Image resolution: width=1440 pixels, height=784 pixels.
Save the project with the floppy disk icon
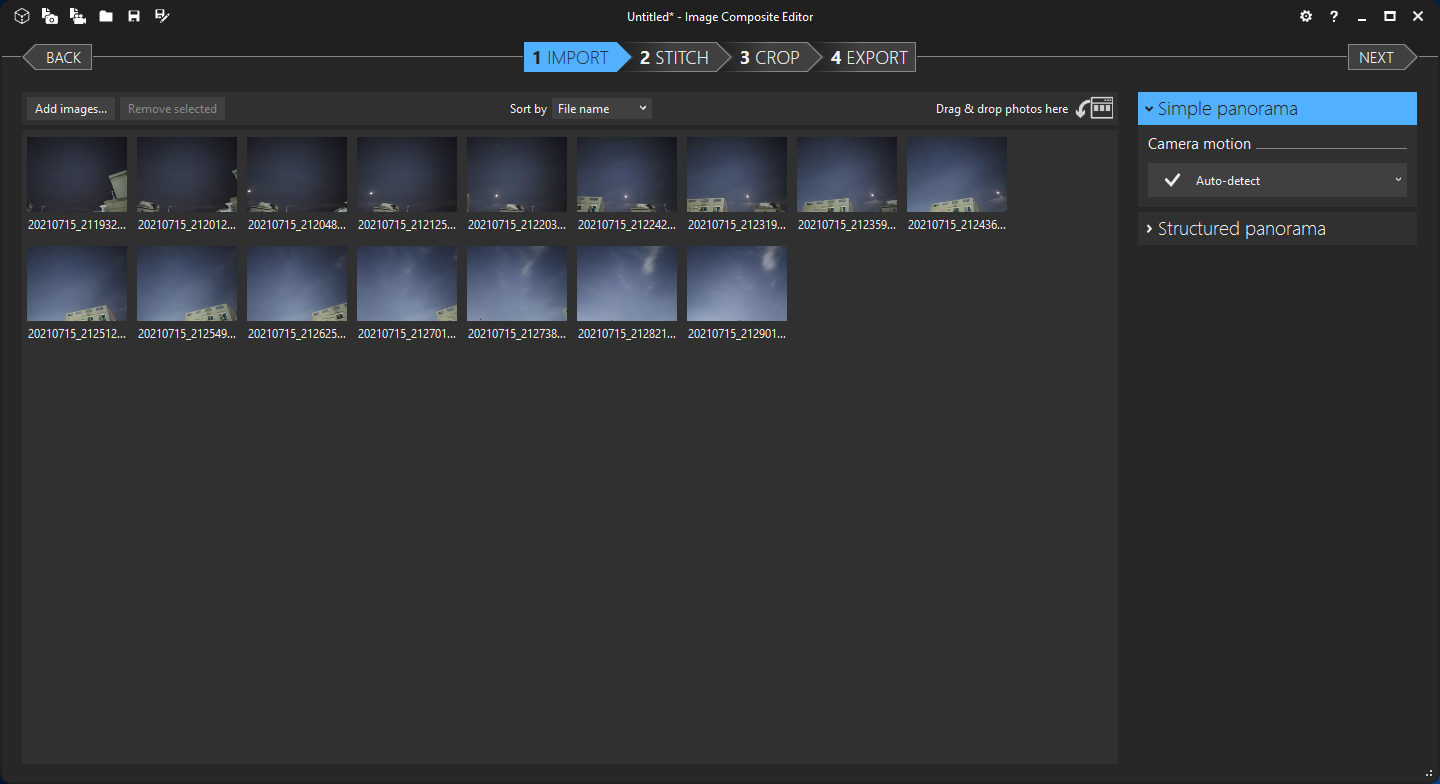(x=134, y=16)
